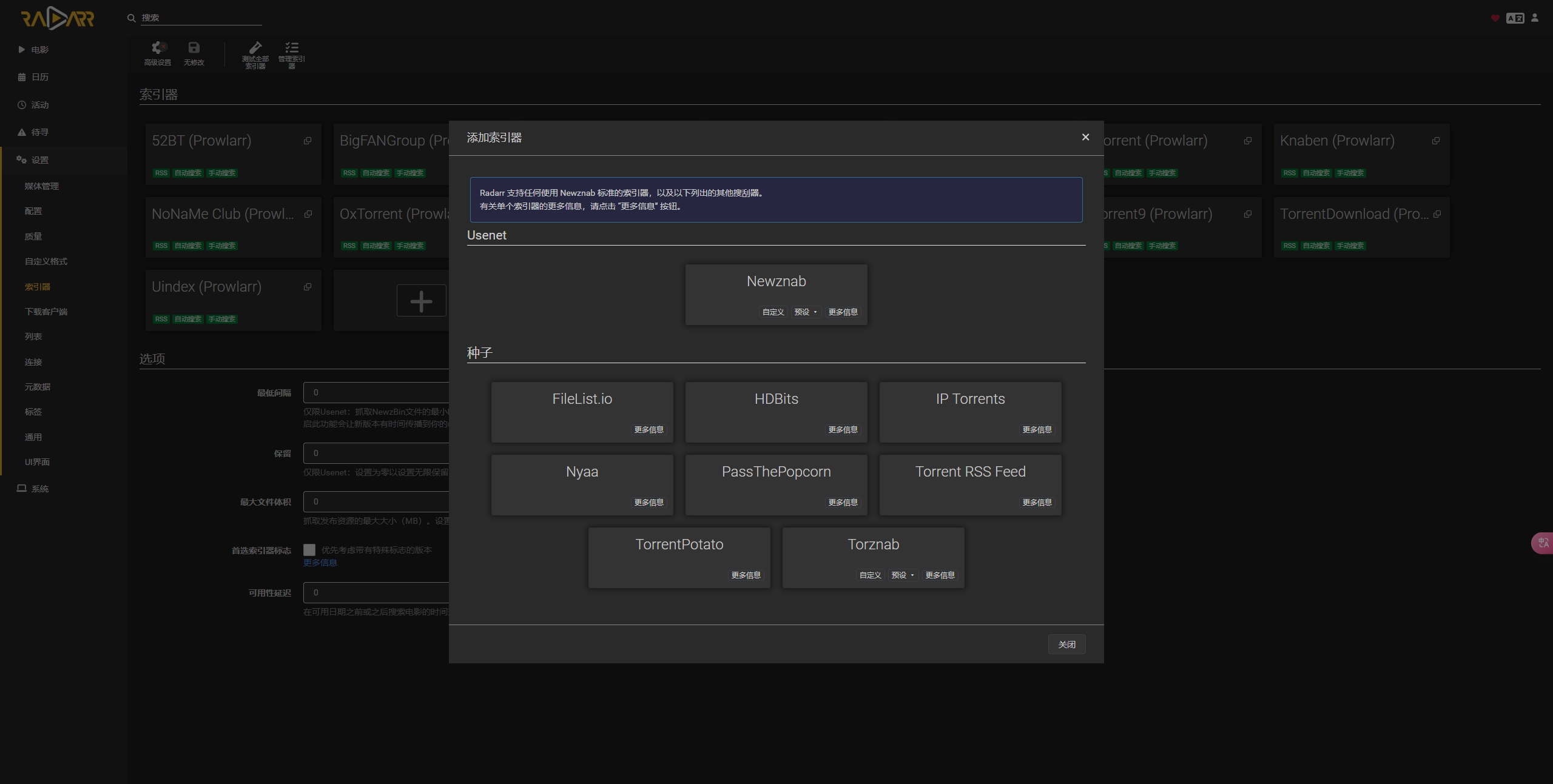Open PassThePopcorn 更多信息 link

(843, 503)
